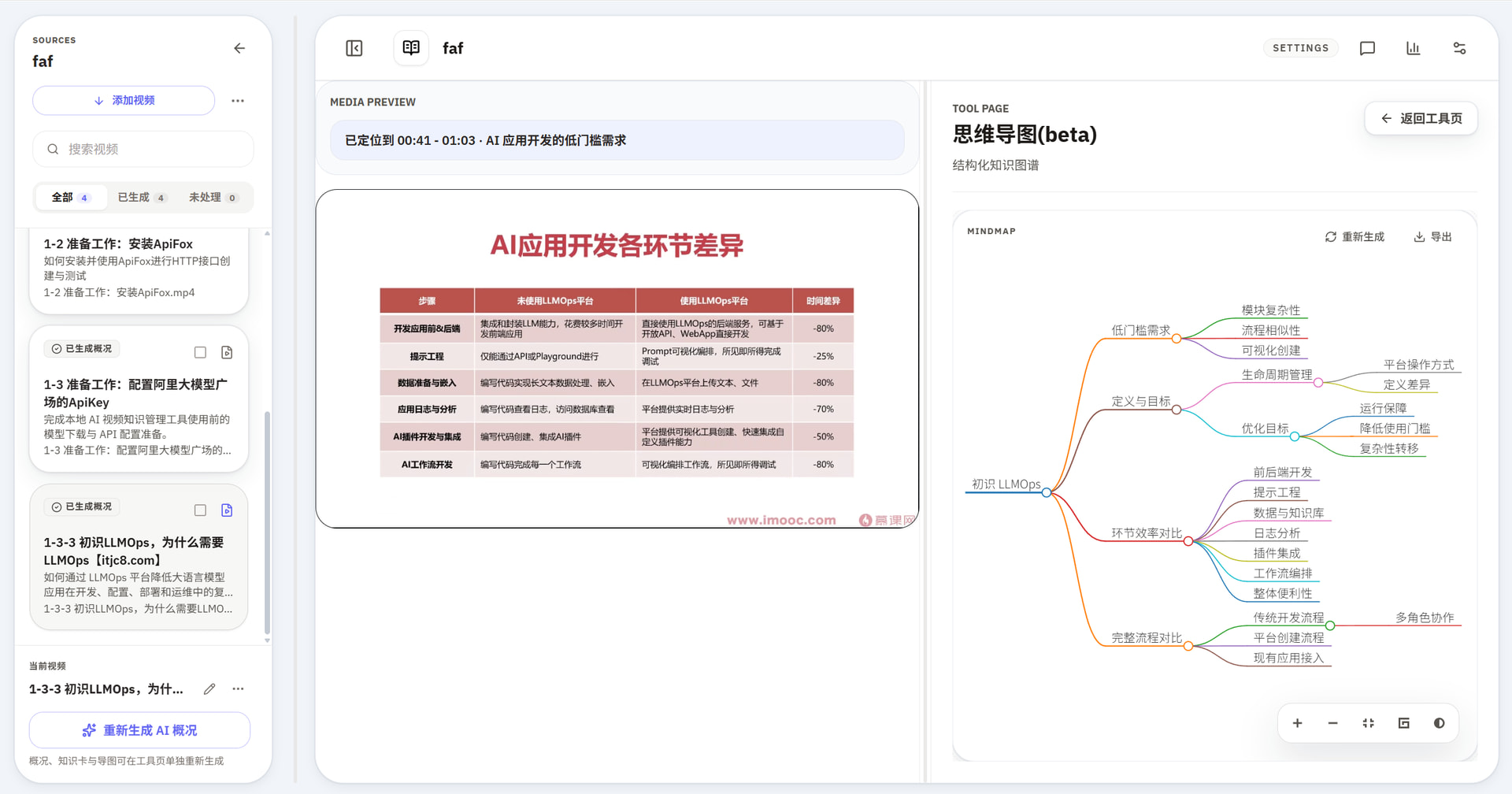Open more options next to 添加视频
Screen dimensions: 1512x794
[238, 101]
